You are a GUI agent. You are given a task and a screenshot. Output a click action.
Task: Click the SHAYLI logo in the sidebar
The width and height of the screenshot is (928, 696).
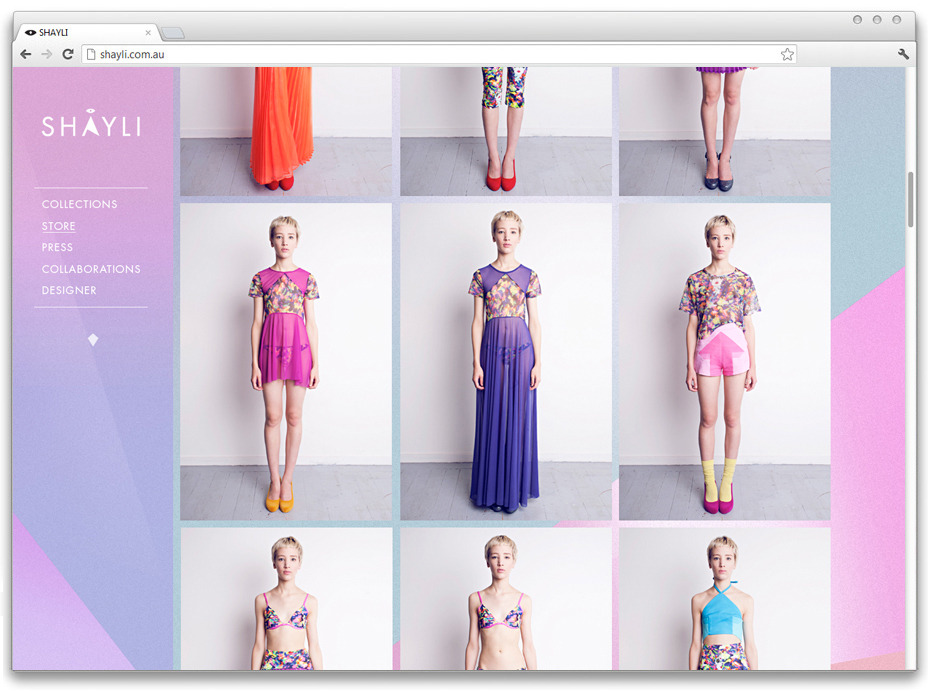tap(91, 124)
